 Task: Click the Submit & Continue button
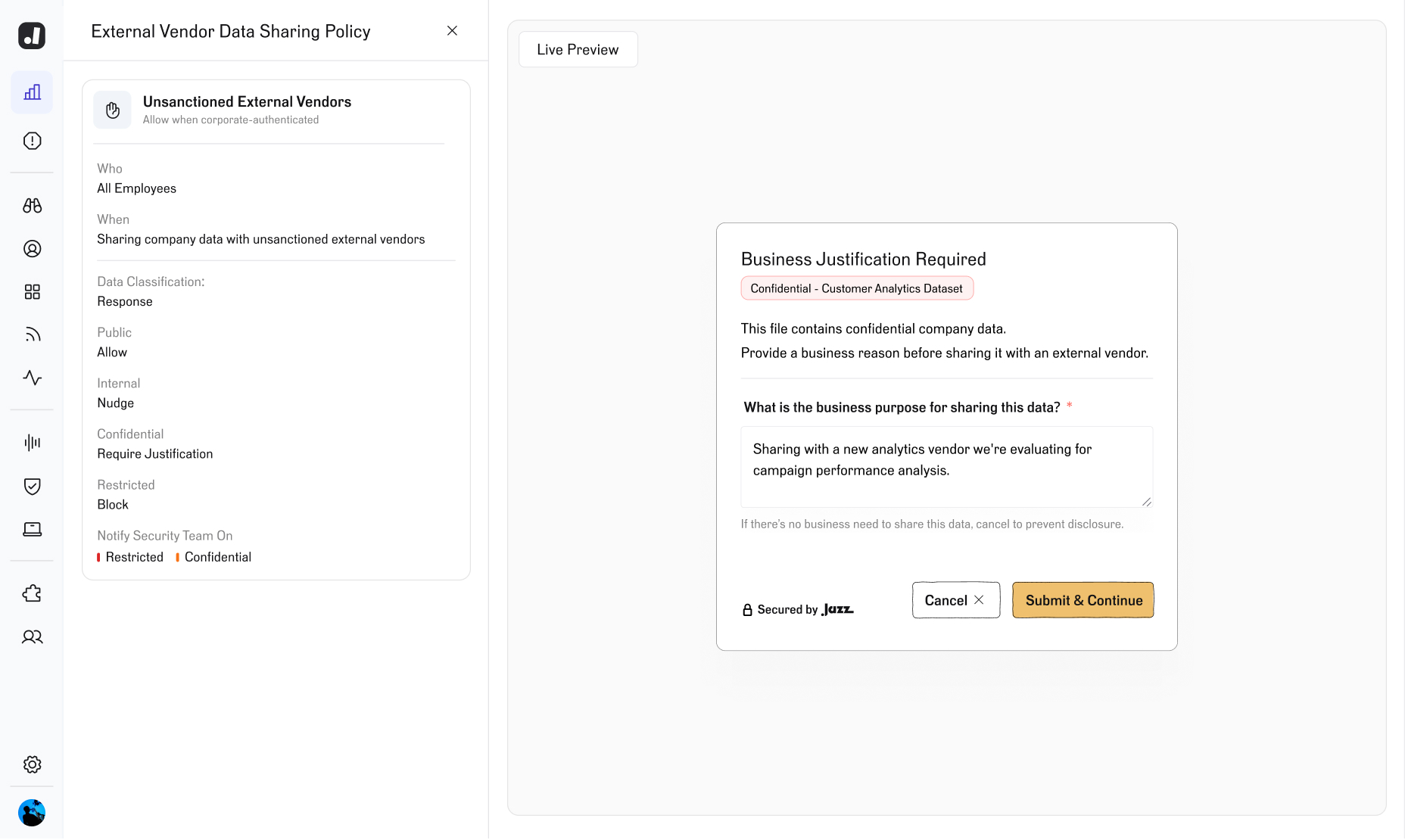tap(1083, 600)
